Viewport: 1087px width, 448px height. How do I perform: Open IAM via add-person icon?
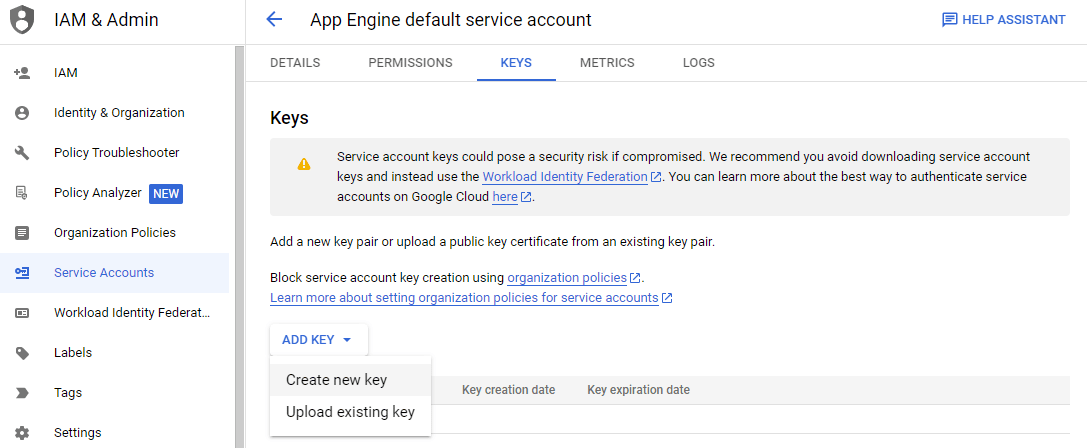pos(21,73)
